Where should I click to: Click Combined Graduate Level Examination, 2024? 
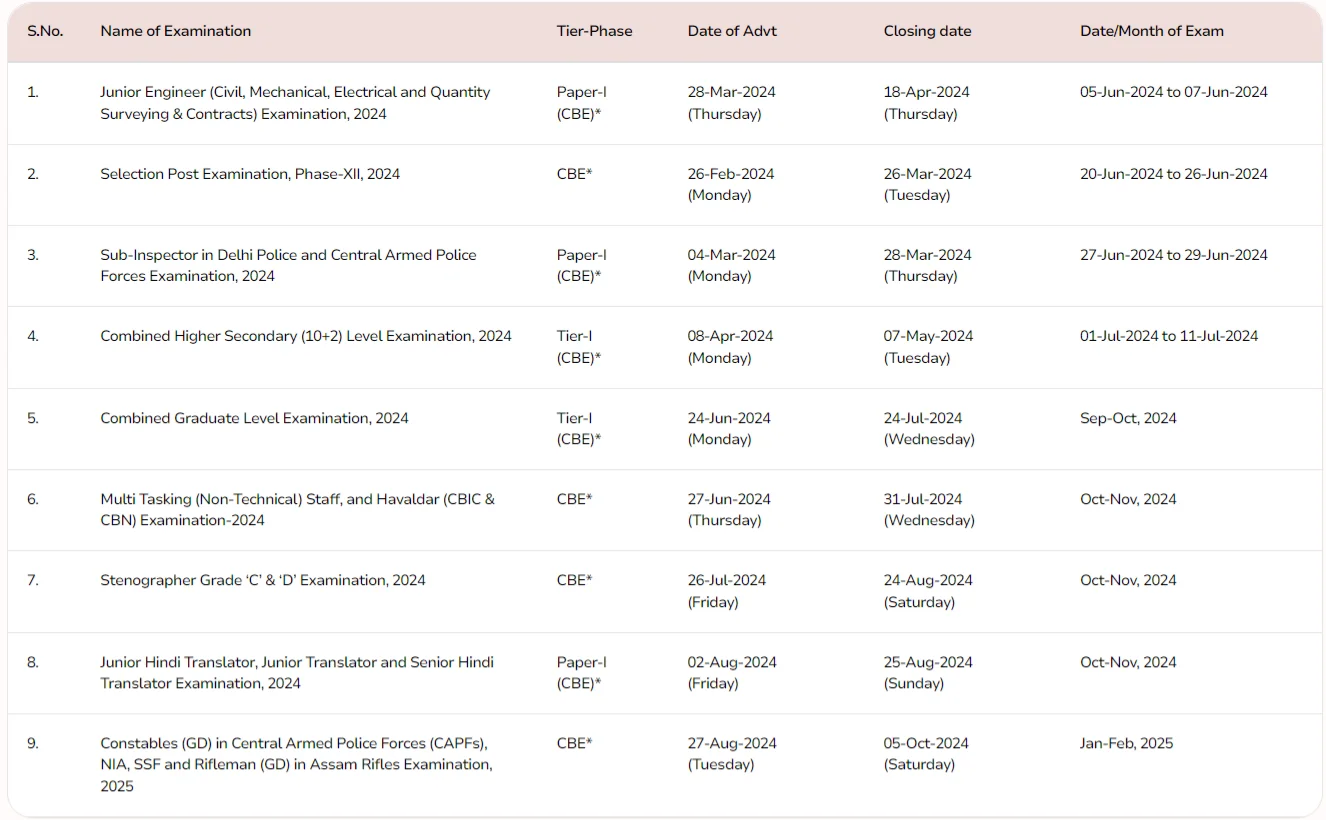pyautogui.click(x=254, y=418)
